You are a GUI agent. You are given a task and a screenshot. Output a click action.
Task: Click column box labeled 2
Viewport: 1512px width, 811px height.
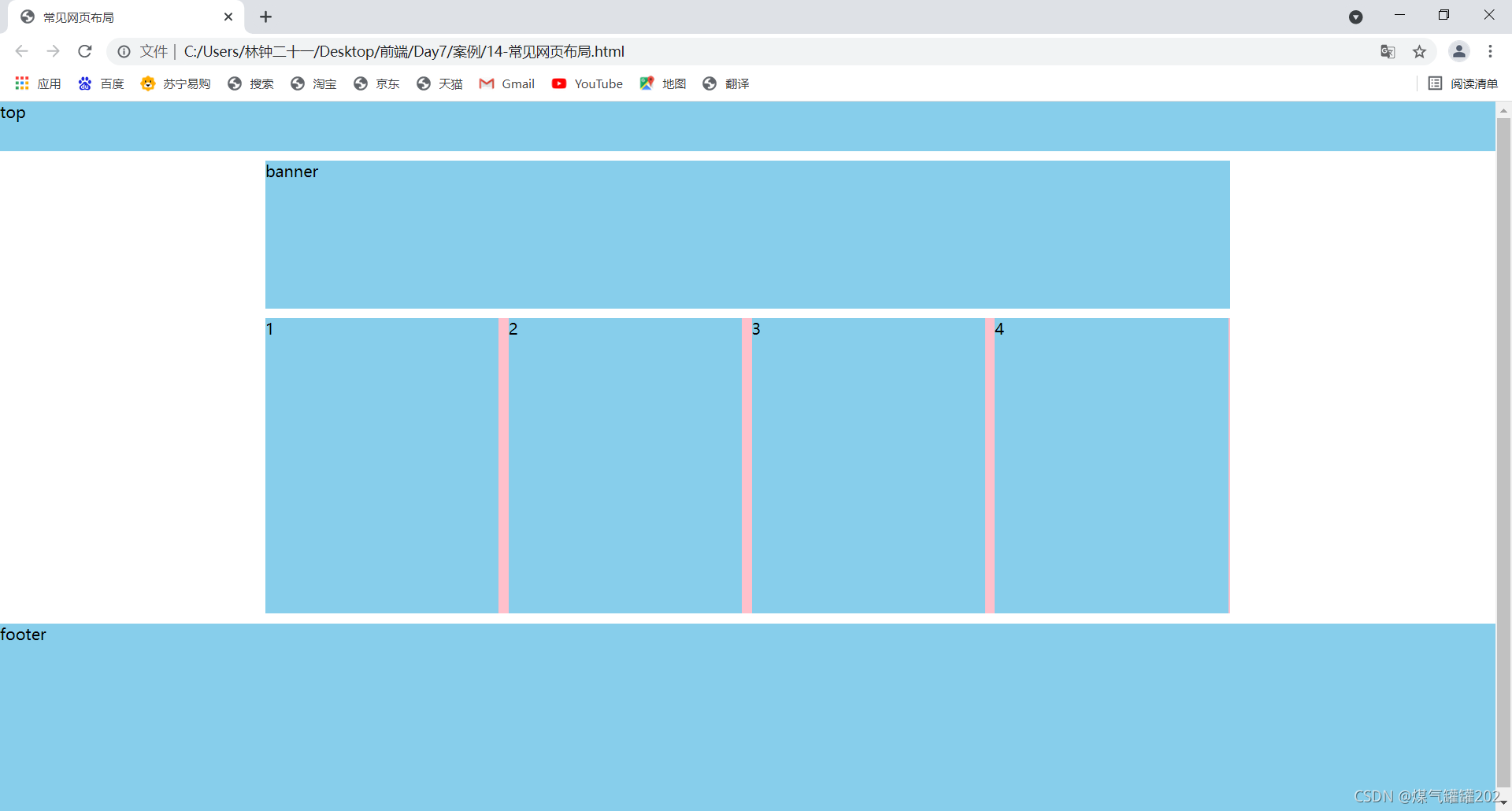pos(625,465)
